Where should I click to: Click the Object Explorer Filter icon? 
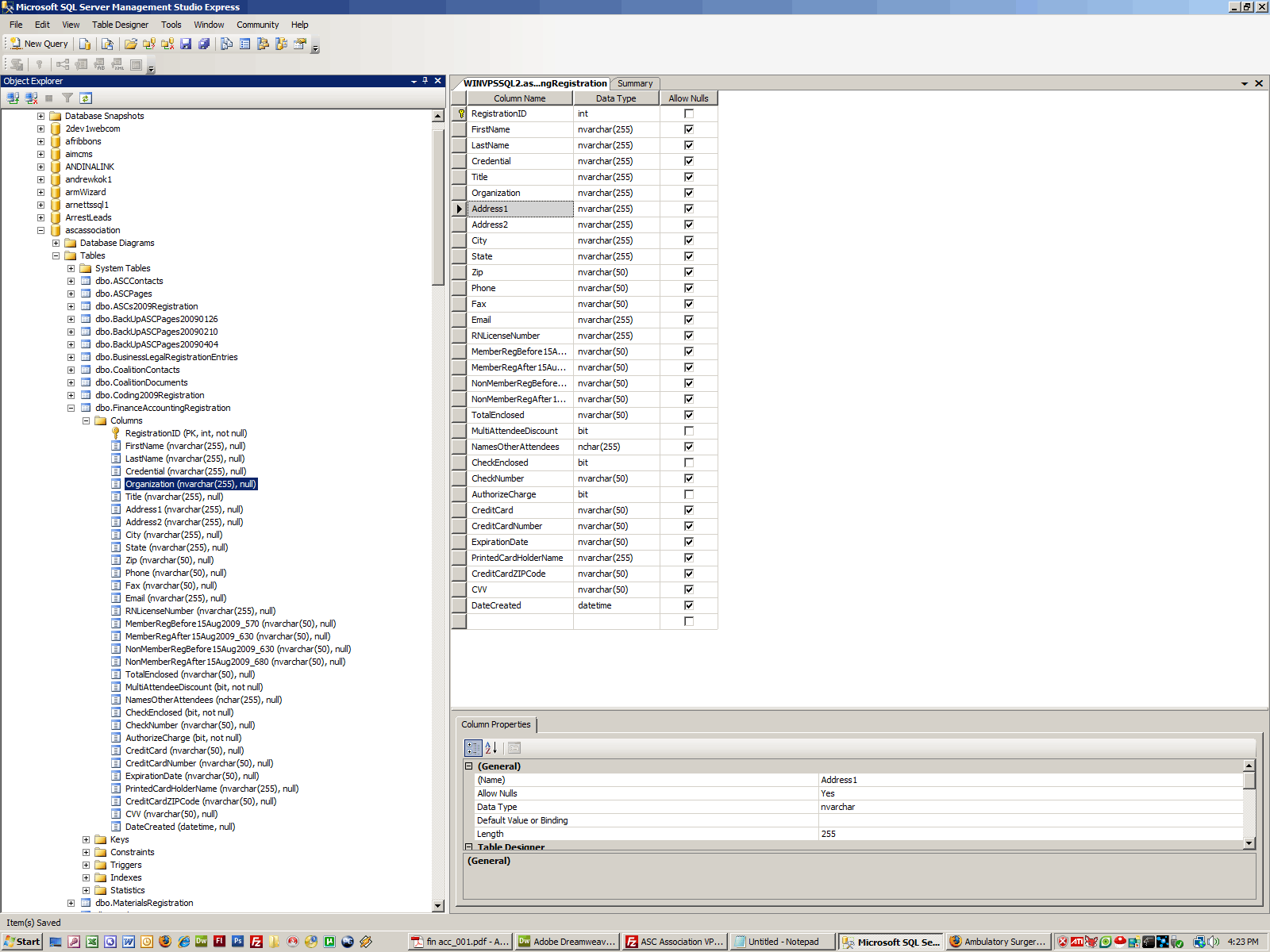coord(67,98)
